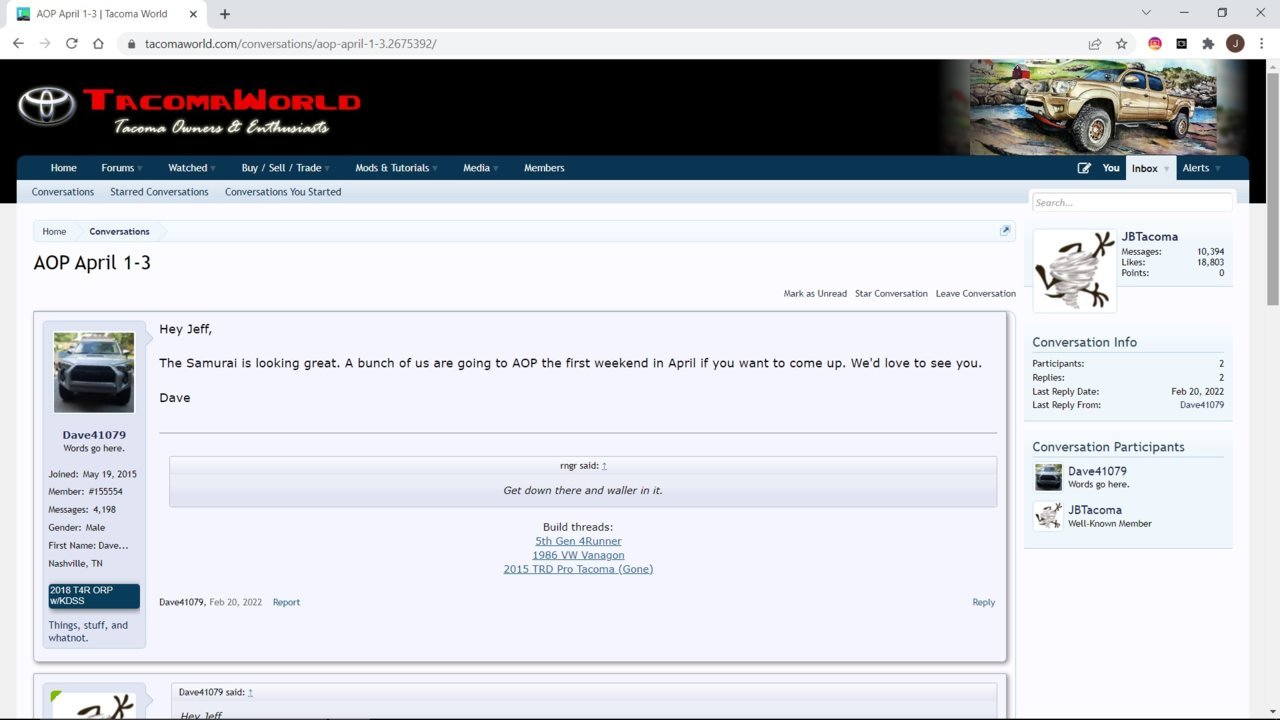Click Dave41079 participant avatar icon
Image resolution: width=1280 pixels, height=720 pixels.
[1048, 477]
